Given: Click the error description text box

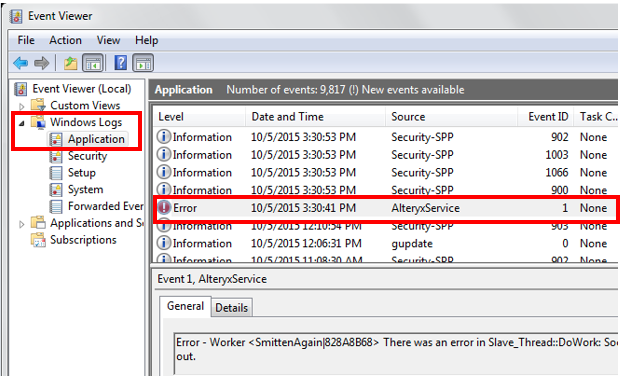Looking at the screenshot, I should point(395,354).
